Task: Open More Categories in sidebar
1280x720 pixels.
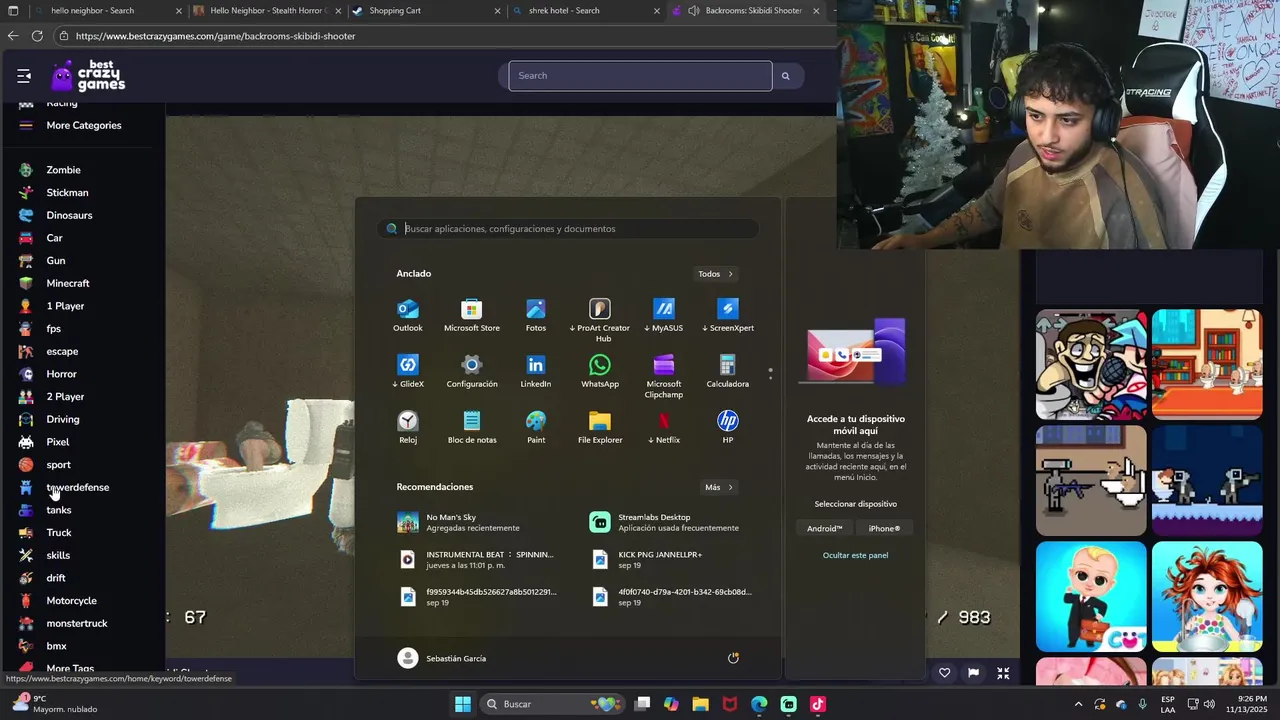Action: 84,125
